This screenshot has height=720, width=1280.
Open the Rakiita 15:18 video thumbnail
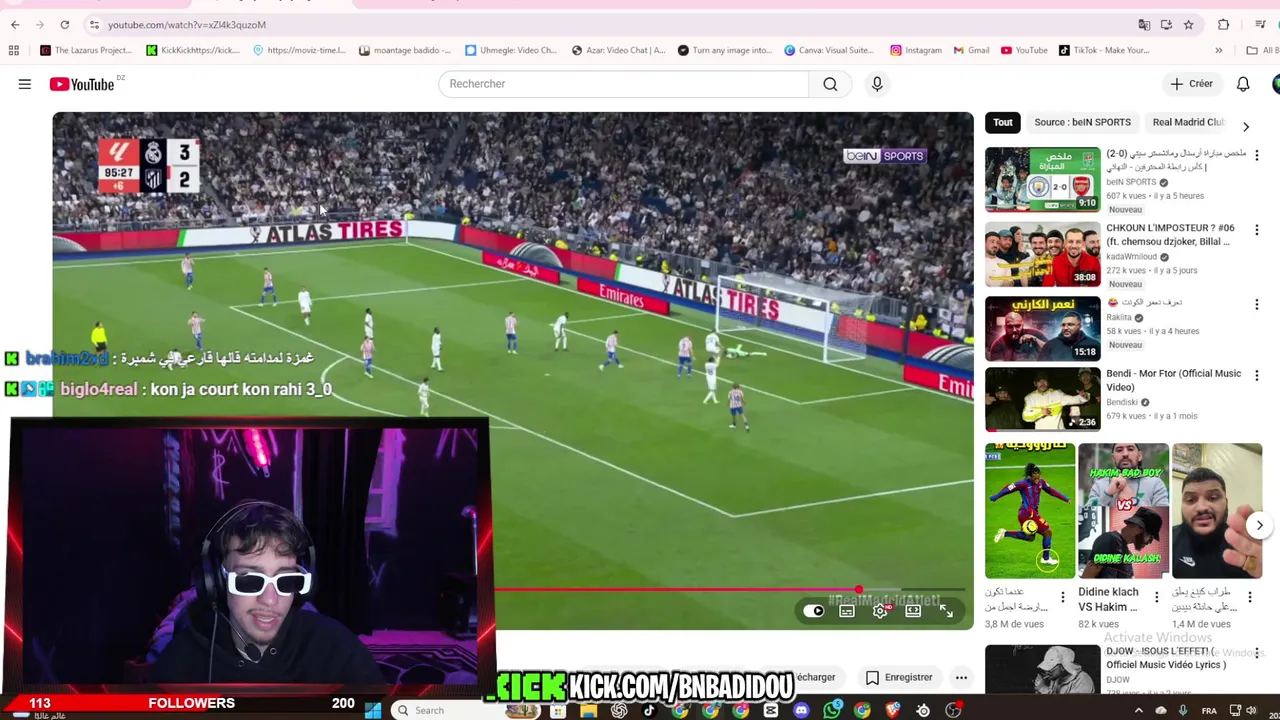(x=1042, y=328)
